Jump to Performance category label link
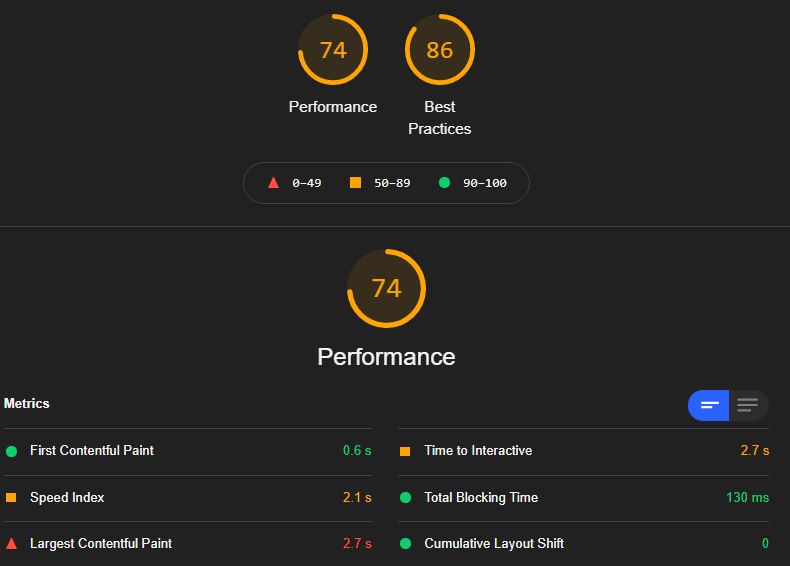The height and width of the screenshot is (566, 790). [x=333, y=107]
